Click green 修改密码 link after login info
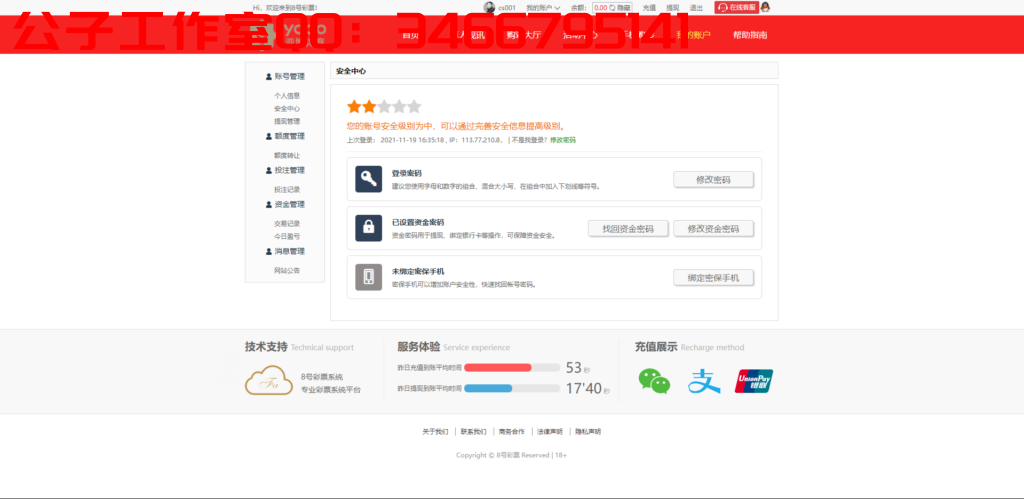Viewport: 1024px width, 499px height. (x=563, y=140)
